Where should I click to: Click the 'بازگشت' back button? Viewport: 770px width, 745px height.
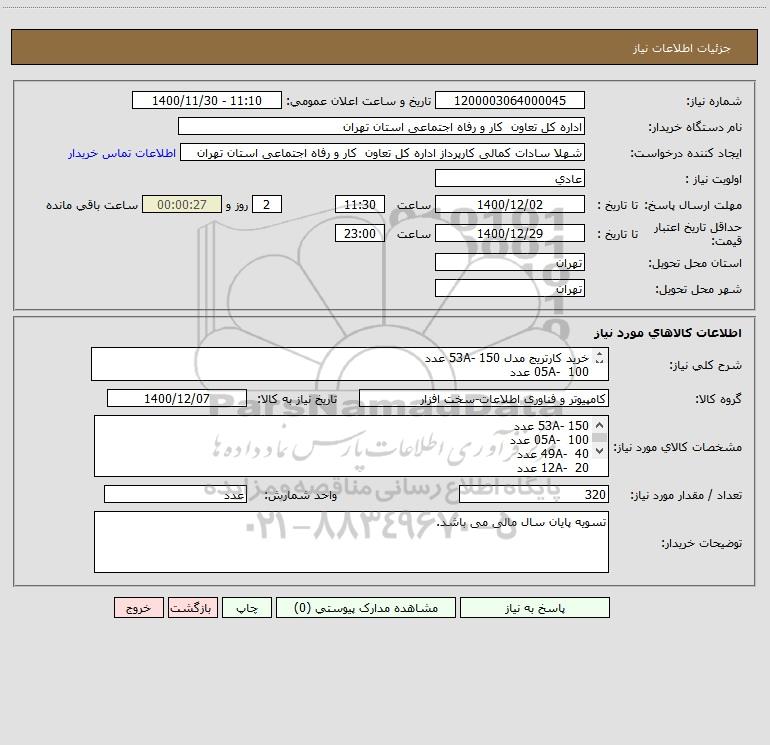(193, 608)
